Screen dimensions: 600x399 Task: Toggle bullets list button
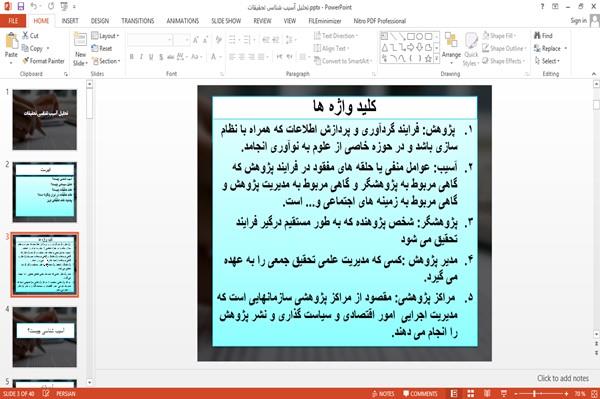tap(232, 40)
